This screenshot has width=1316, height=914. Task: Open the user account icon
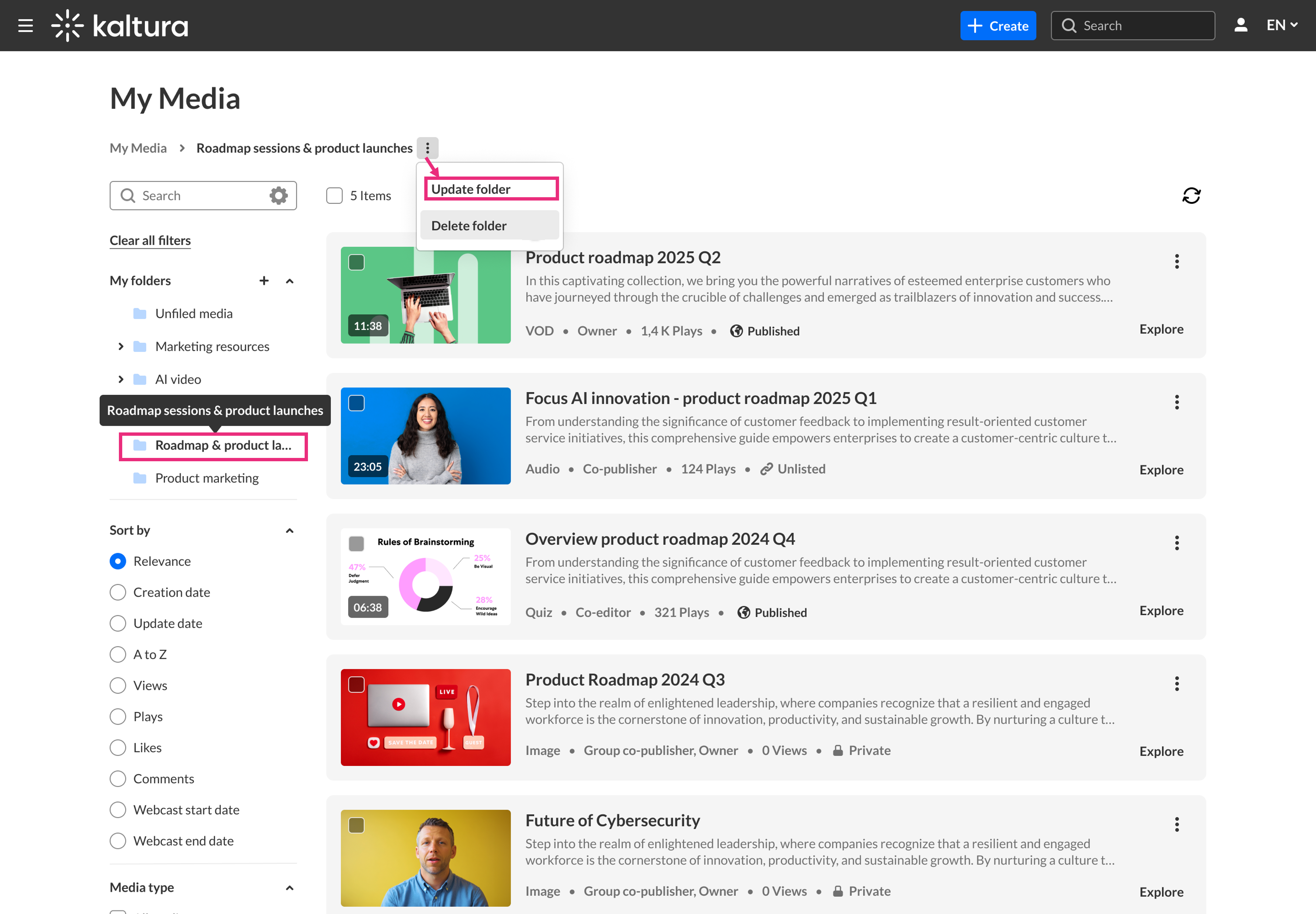coord(1240,26)
